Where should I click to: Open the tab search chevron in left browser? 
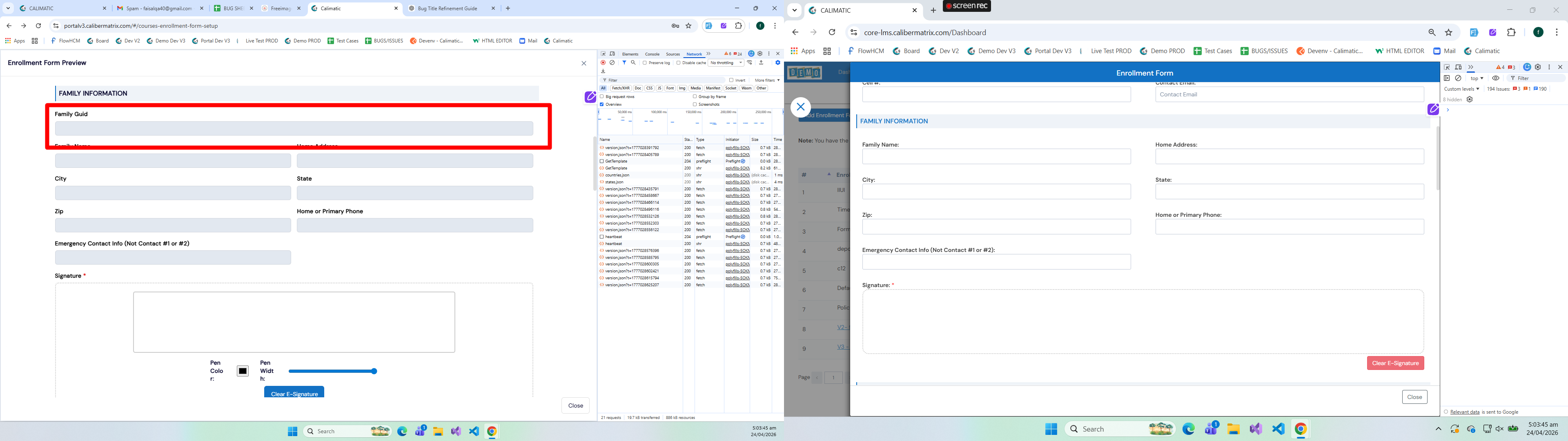tap(9, 9)
